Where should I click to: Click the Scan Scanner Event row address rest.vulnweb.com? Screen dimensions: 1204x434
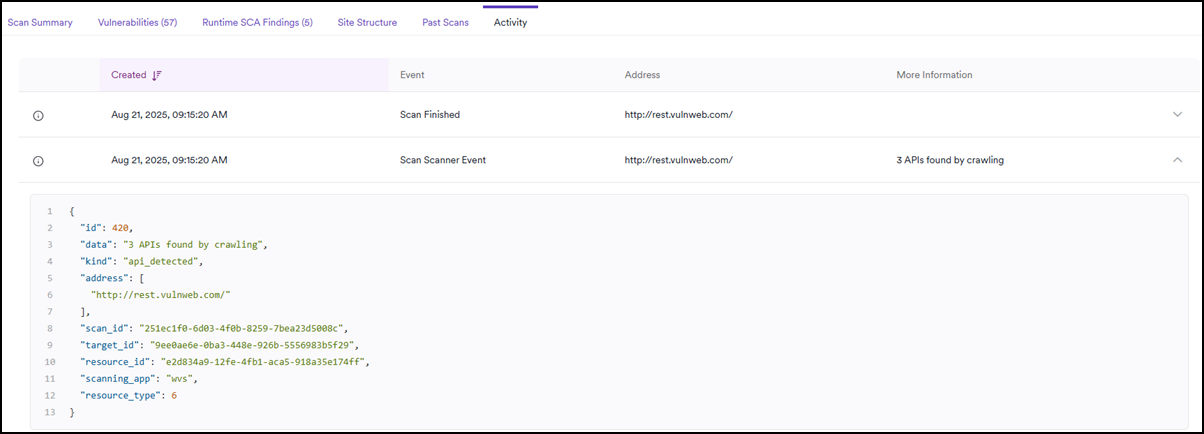tap(679, 160)
